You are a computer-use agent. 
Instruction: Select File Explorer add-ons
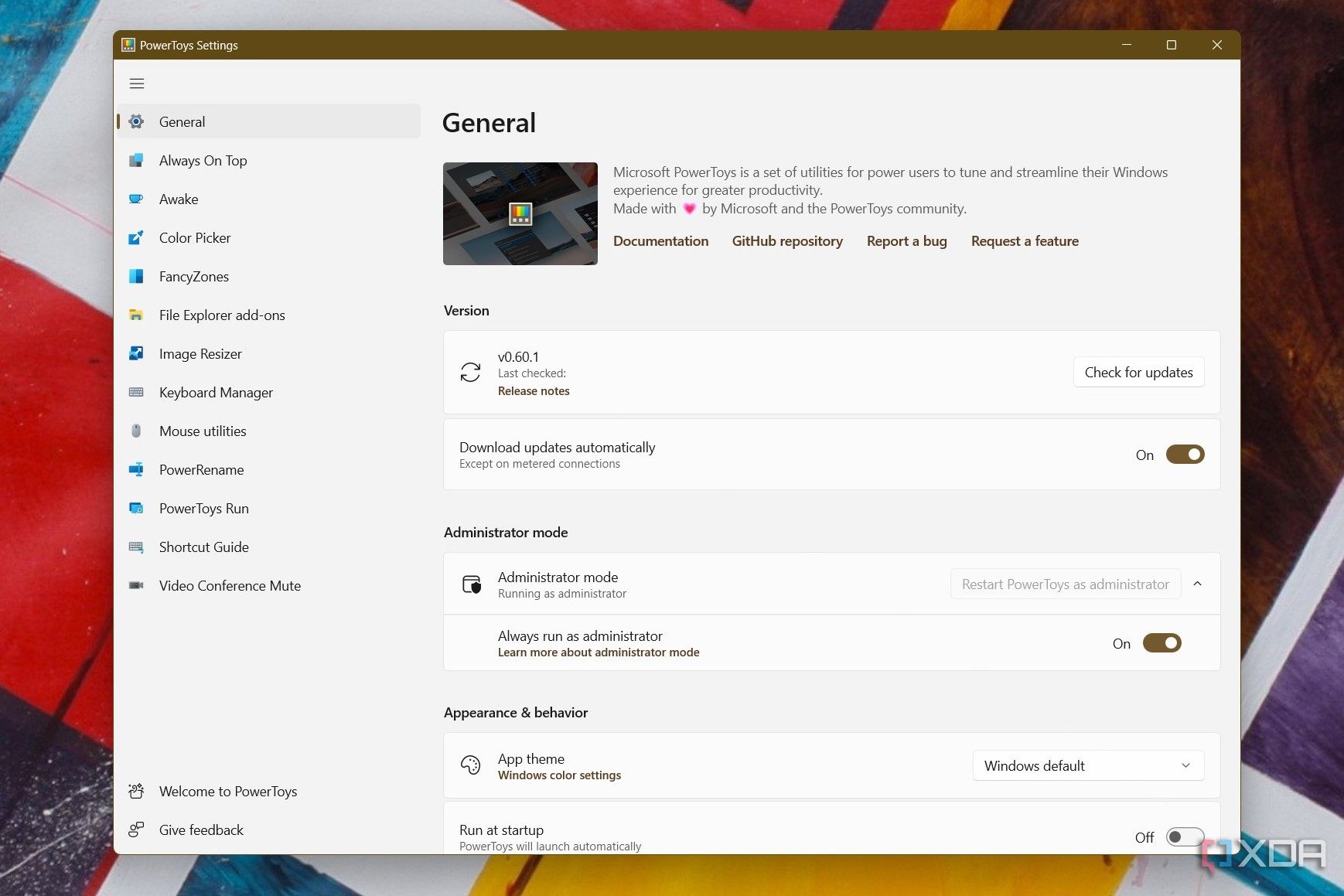pos(268,315)
